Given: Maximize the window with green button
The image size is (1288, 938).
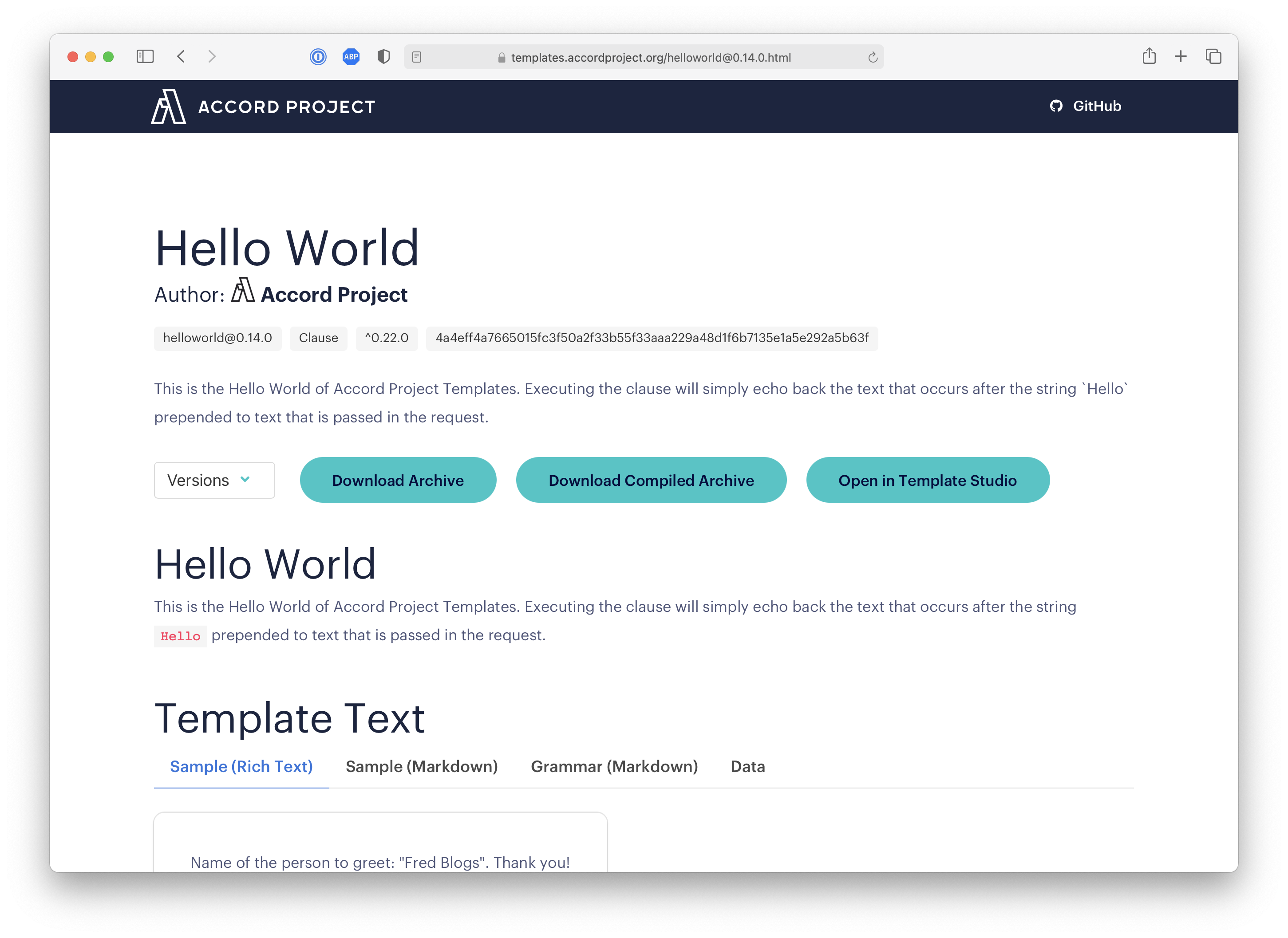Looking at the screenshot, I should pos(108,57).
